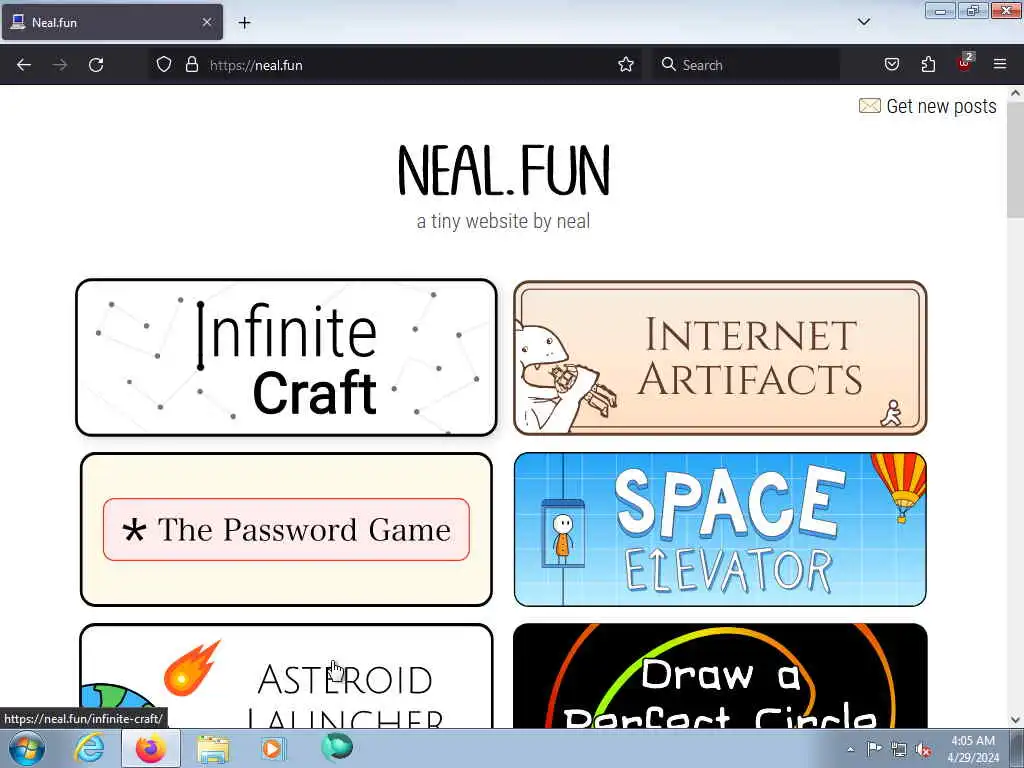
Task: Open the Extensions puzzle-piece icon
Action: pos(928,65)
